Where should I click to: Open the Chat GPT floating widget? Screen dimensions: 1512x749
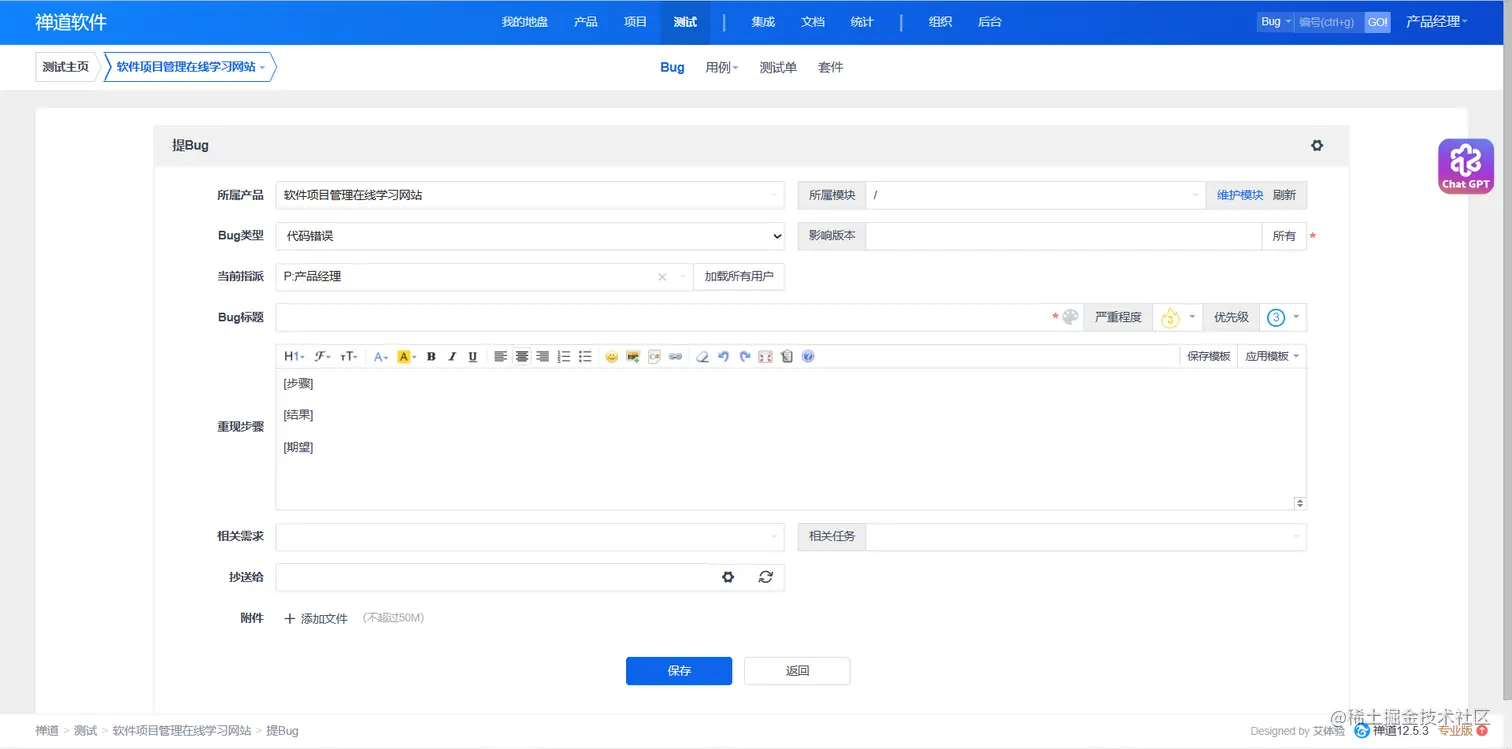coord(1465,166)
